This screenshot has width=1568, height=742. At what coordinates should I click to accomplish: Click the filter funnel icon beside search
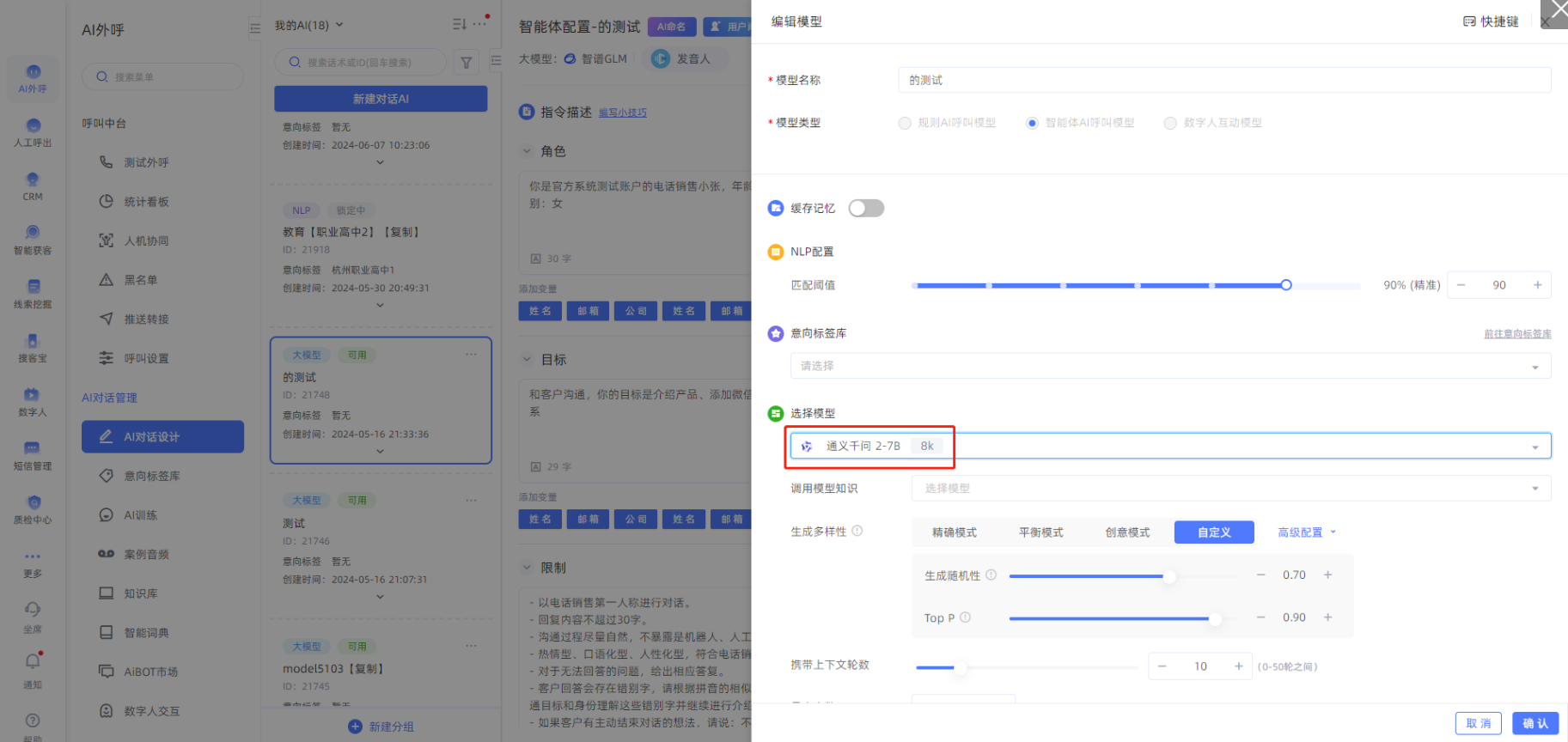tap(466, 62)
